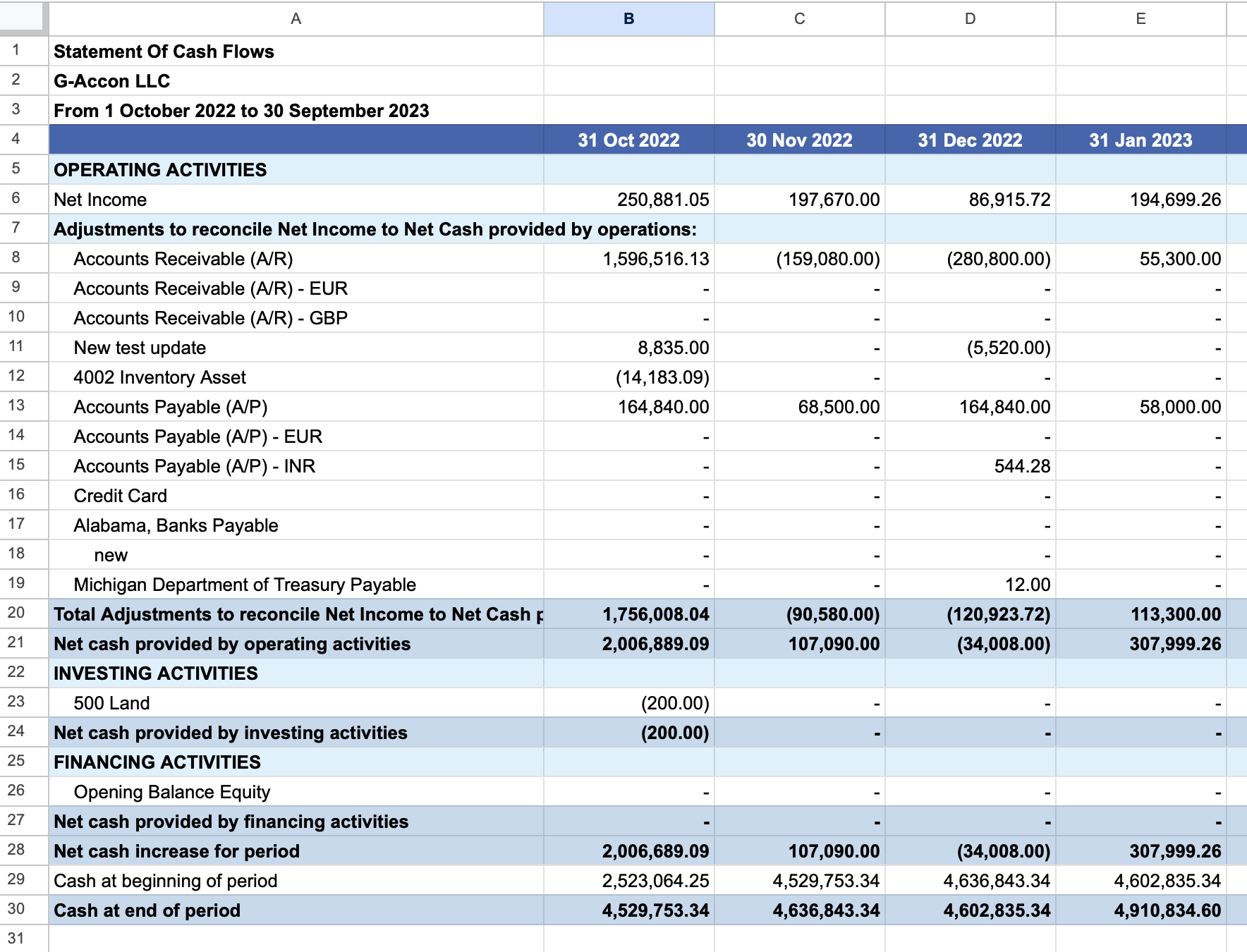Click the indented 'new' label

pyautogui.click(x=111, y=555)
